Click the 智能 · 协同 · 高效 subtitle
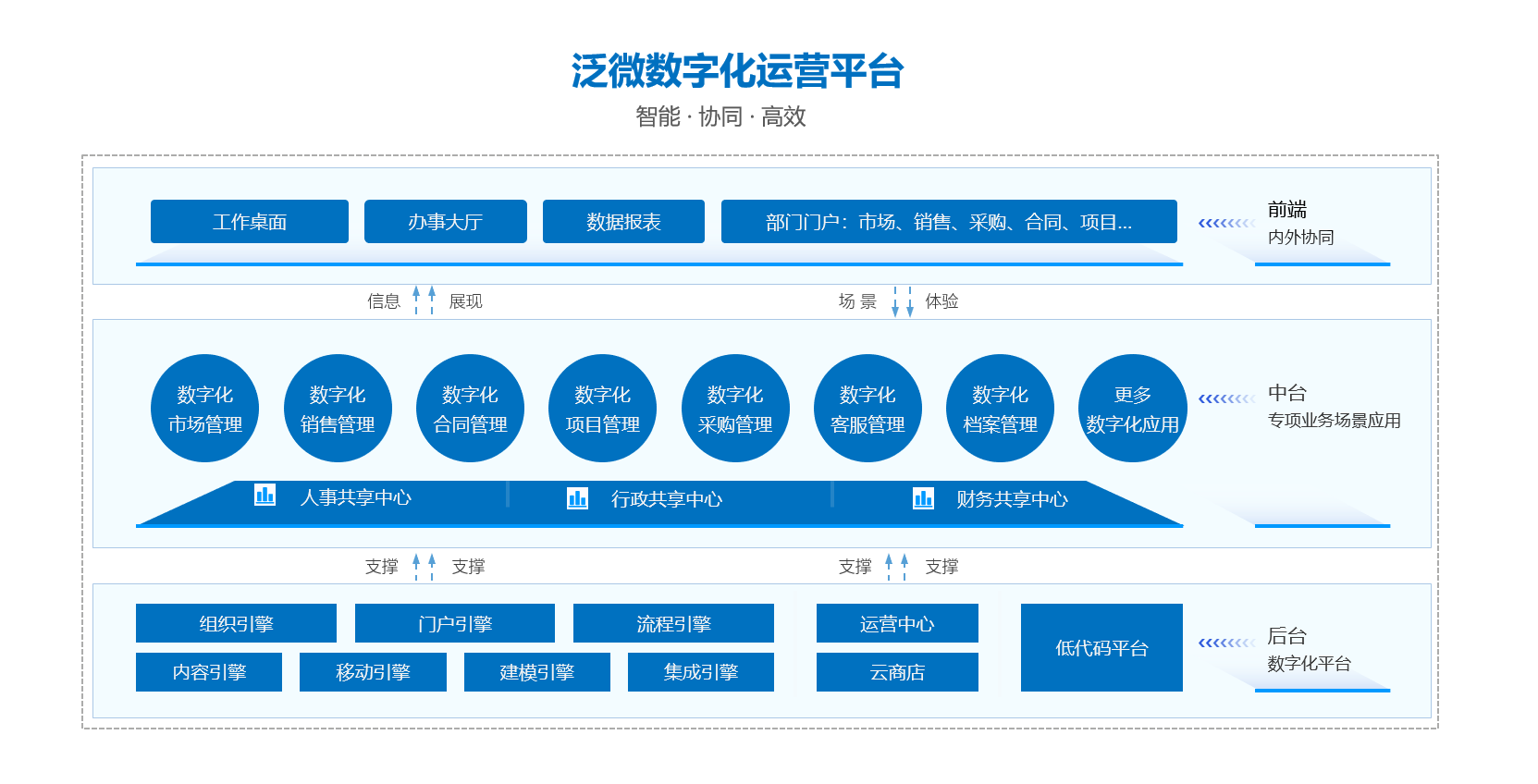This screenshot has height=784, width=1538. pyautogui.click(x=720, y=116)
